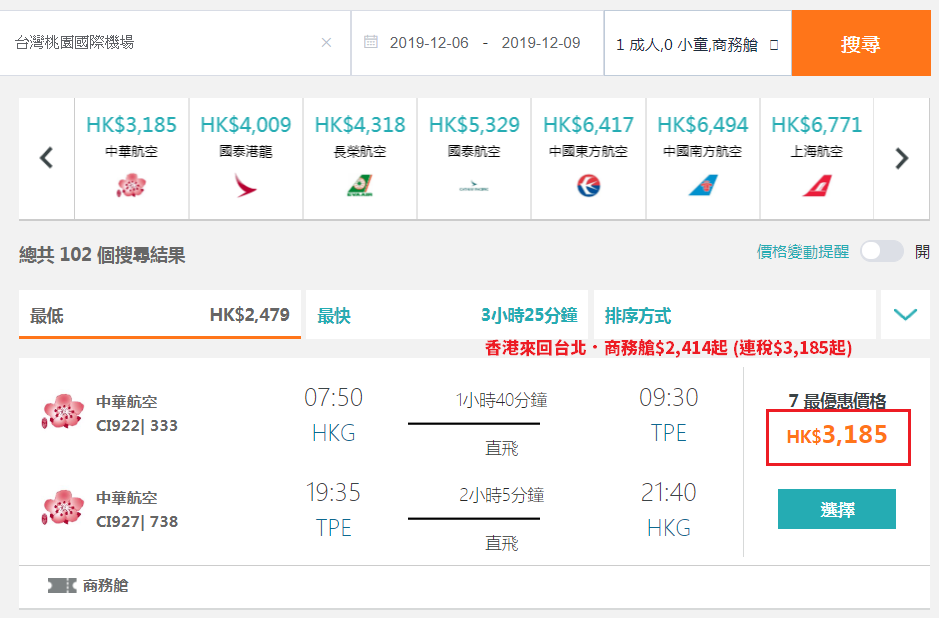This screenshot has height=618, width=939.
Task: Click the EVA Air green logo
Action: tap(360, 186)
